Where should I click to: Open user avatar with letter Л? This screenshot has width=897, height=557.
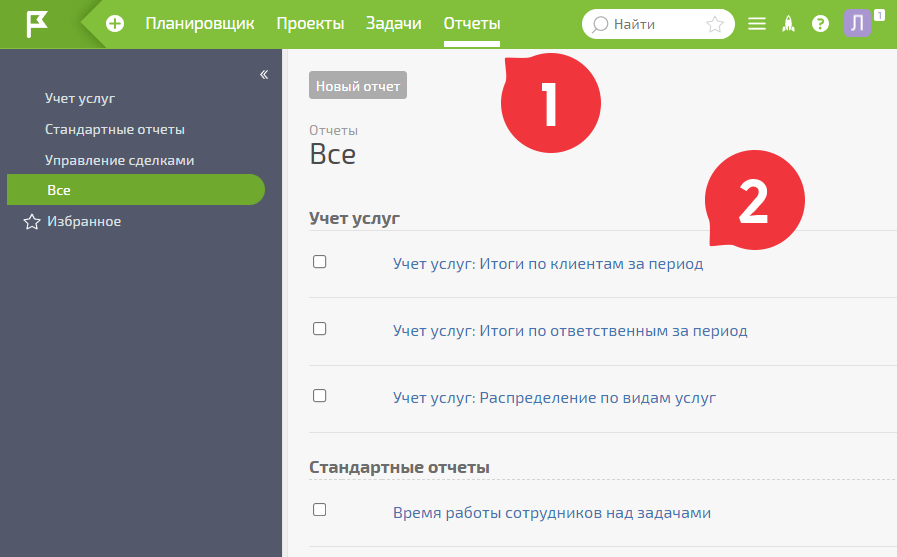click(857, 24)
